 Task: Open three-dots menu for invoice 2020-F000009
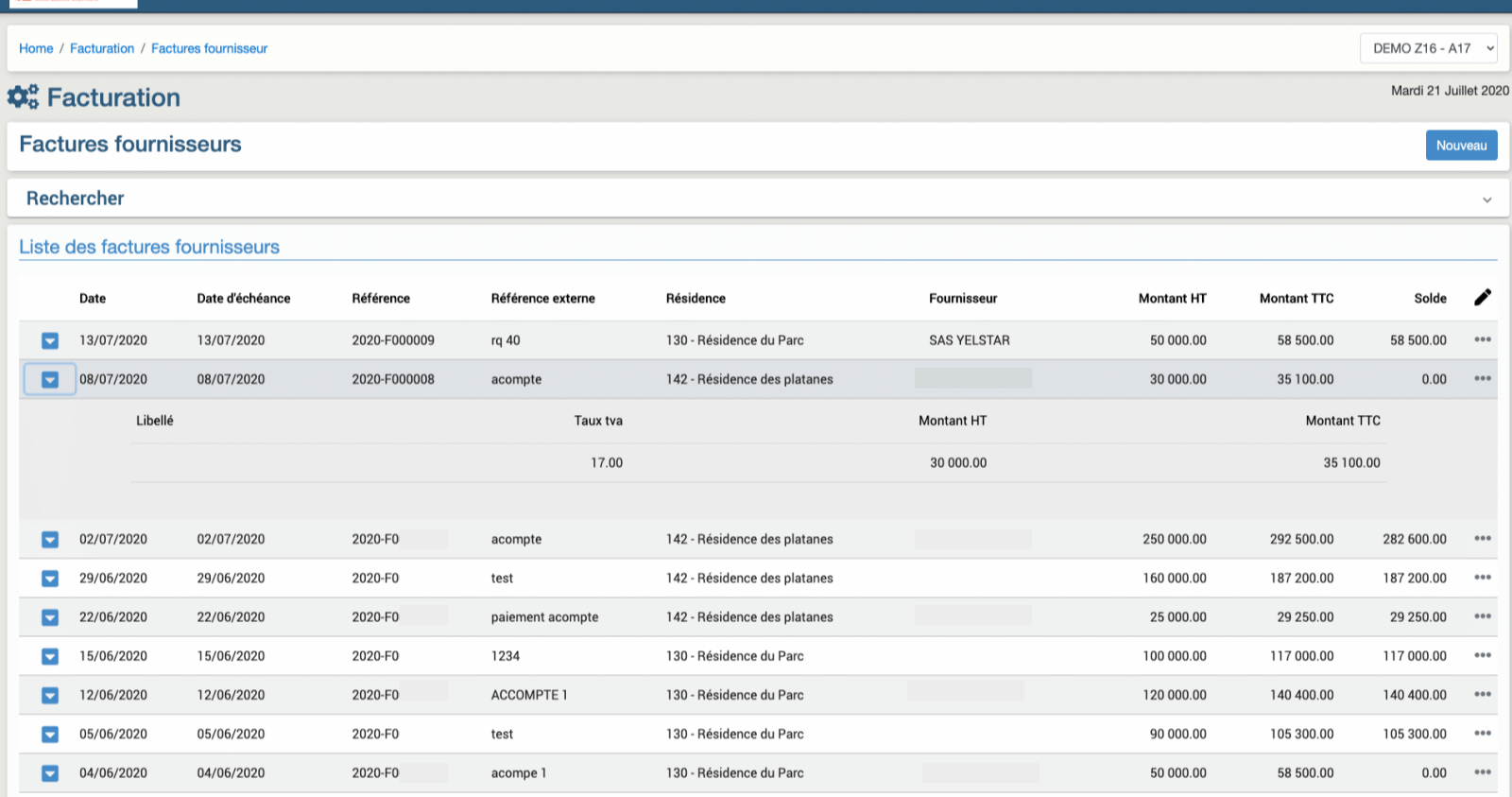pyautogui.click(x=1482, y=339)
